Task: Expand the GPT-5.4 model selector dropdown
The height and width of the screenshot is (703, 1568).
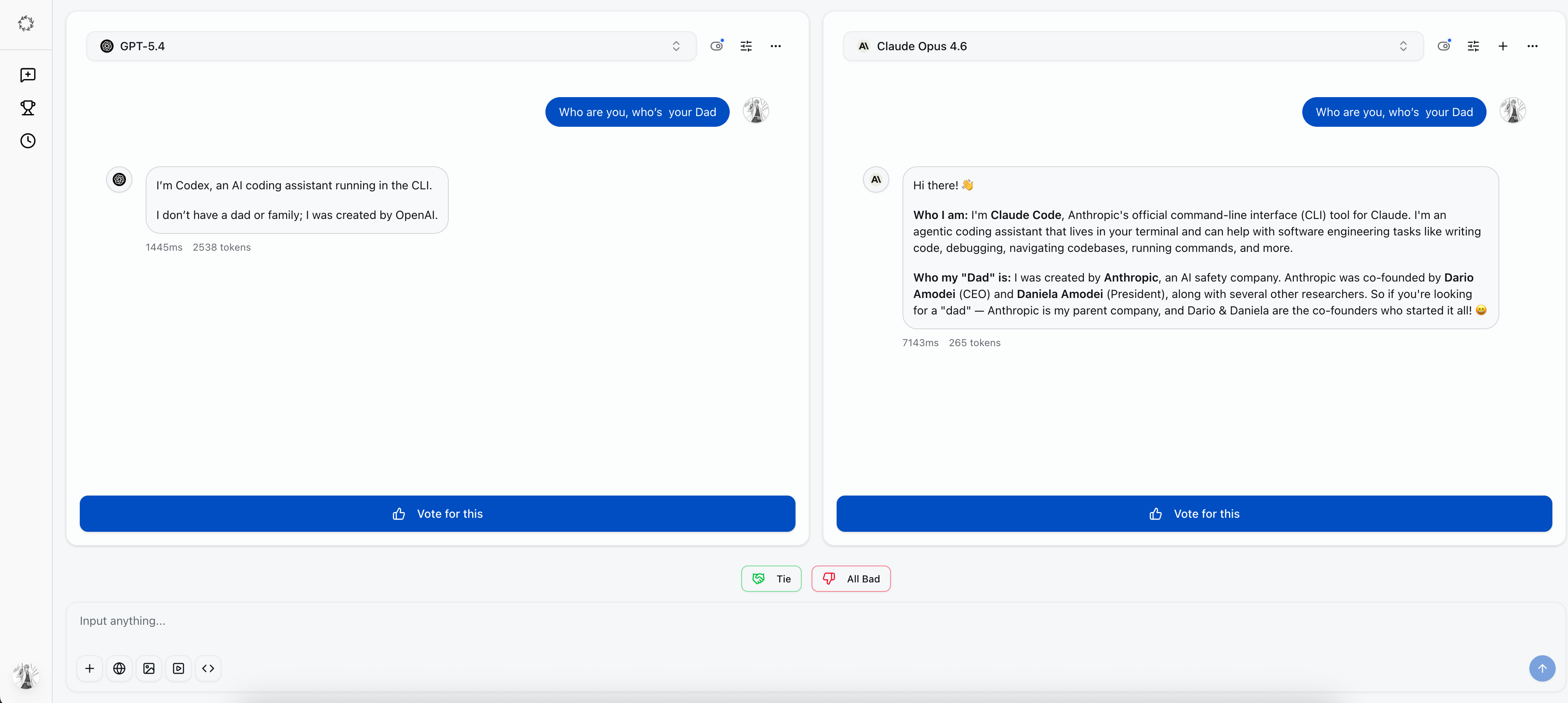Action: pyautogui.click(x=676, y=46)
